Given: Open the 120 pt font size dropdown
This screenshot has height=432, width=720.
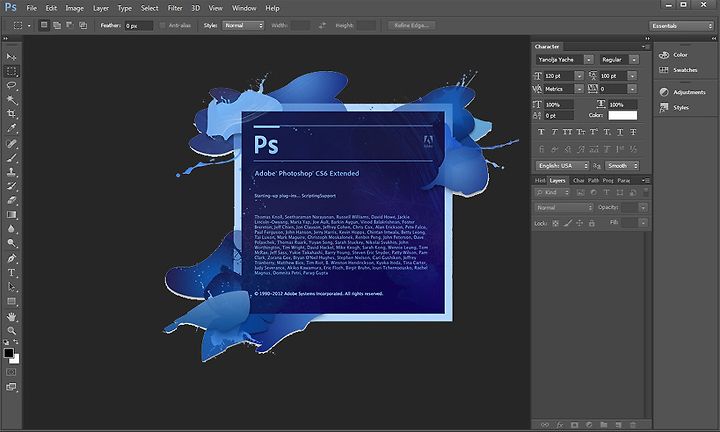Looking at the screenshot, I should click(x=579, y=76).
